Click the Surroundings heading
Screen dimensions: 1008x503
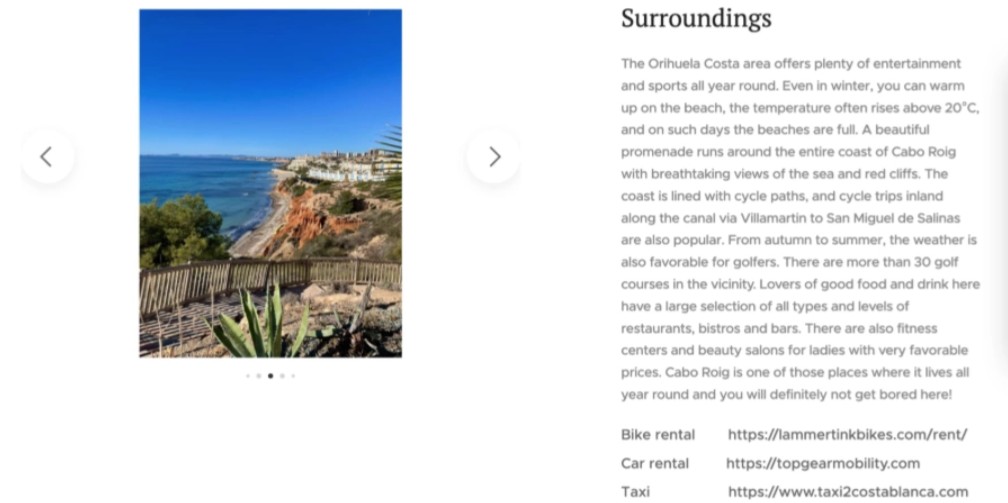[x=696, y=19]
